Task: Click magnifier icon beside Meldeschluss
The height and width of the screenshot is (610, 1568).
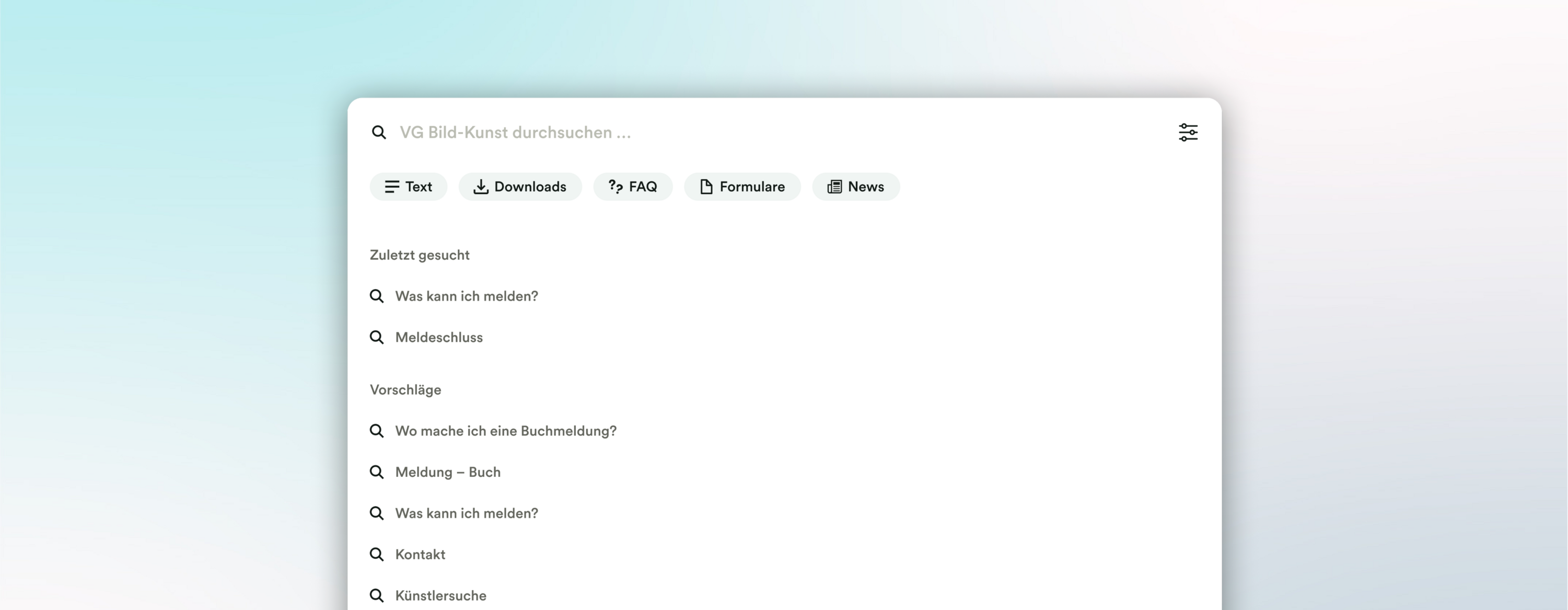Action: [377, 337]
